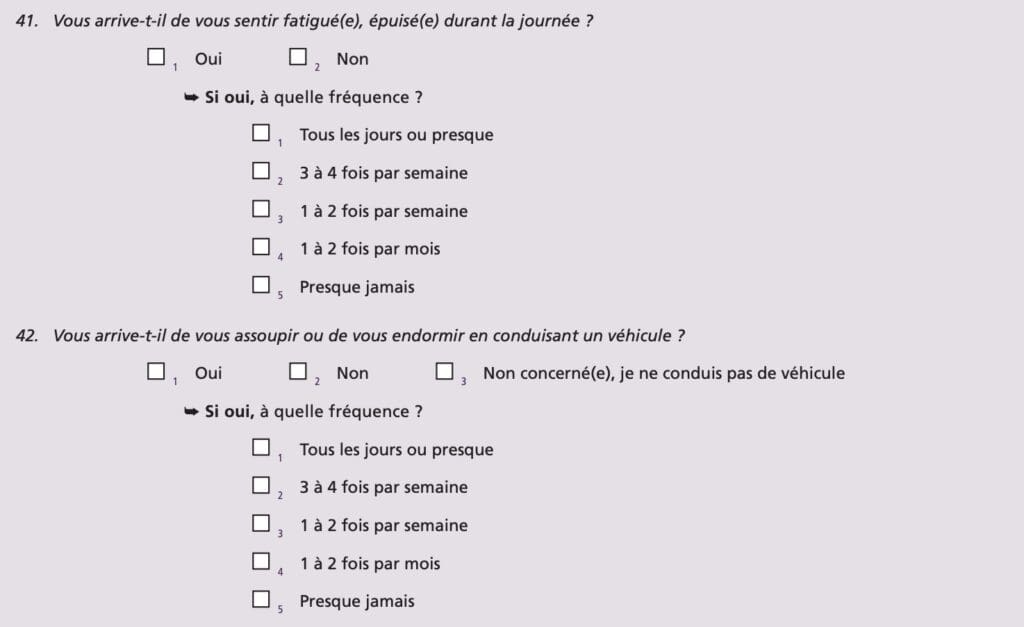The width and height of the screenshot is (1024, 627).
Task: Select "3 à 4 fois par semaine" for question 41
Action: (261, 171)
